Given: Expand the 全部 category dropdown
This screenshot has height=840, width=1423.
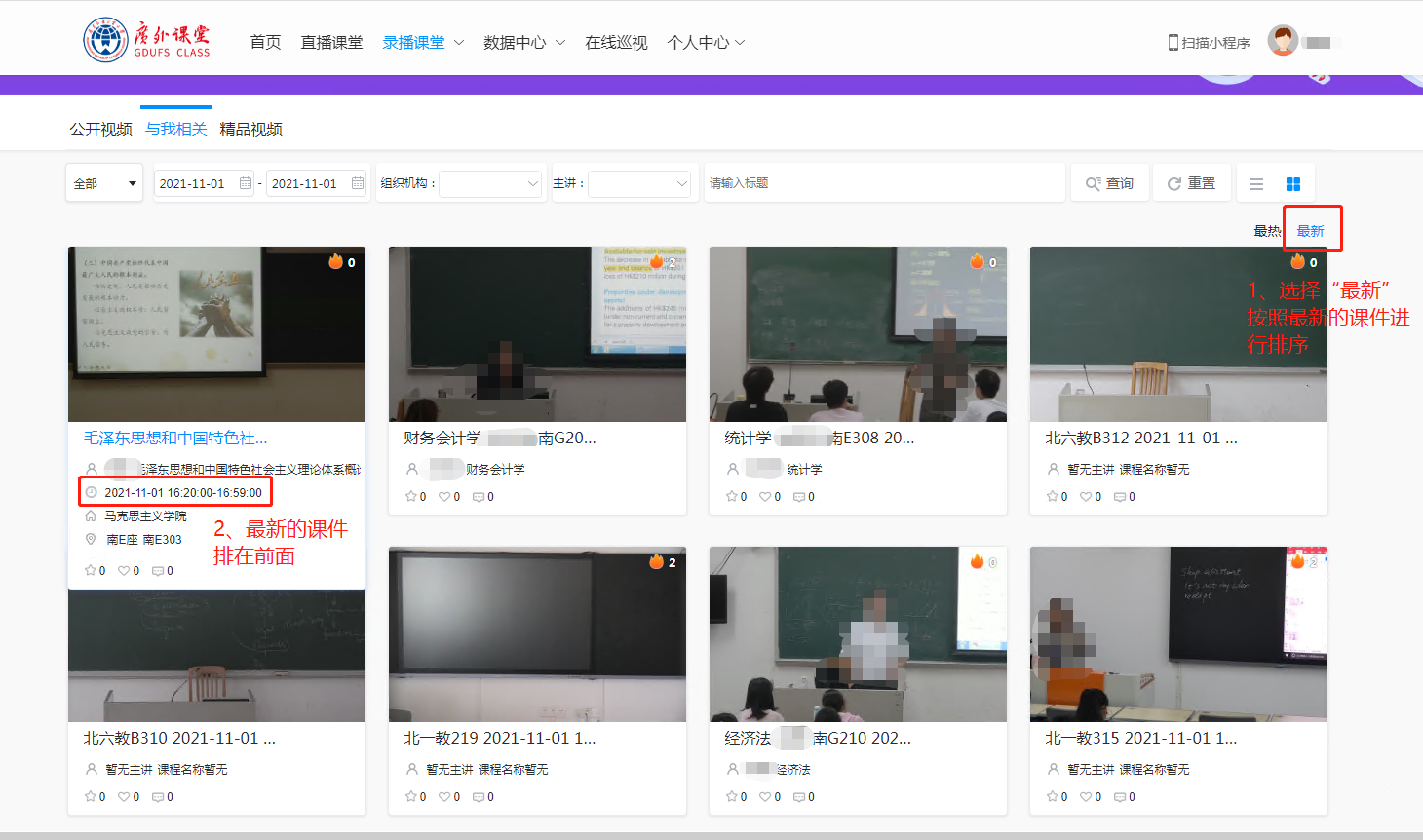Looking at the screenshot, I should 105,183.
